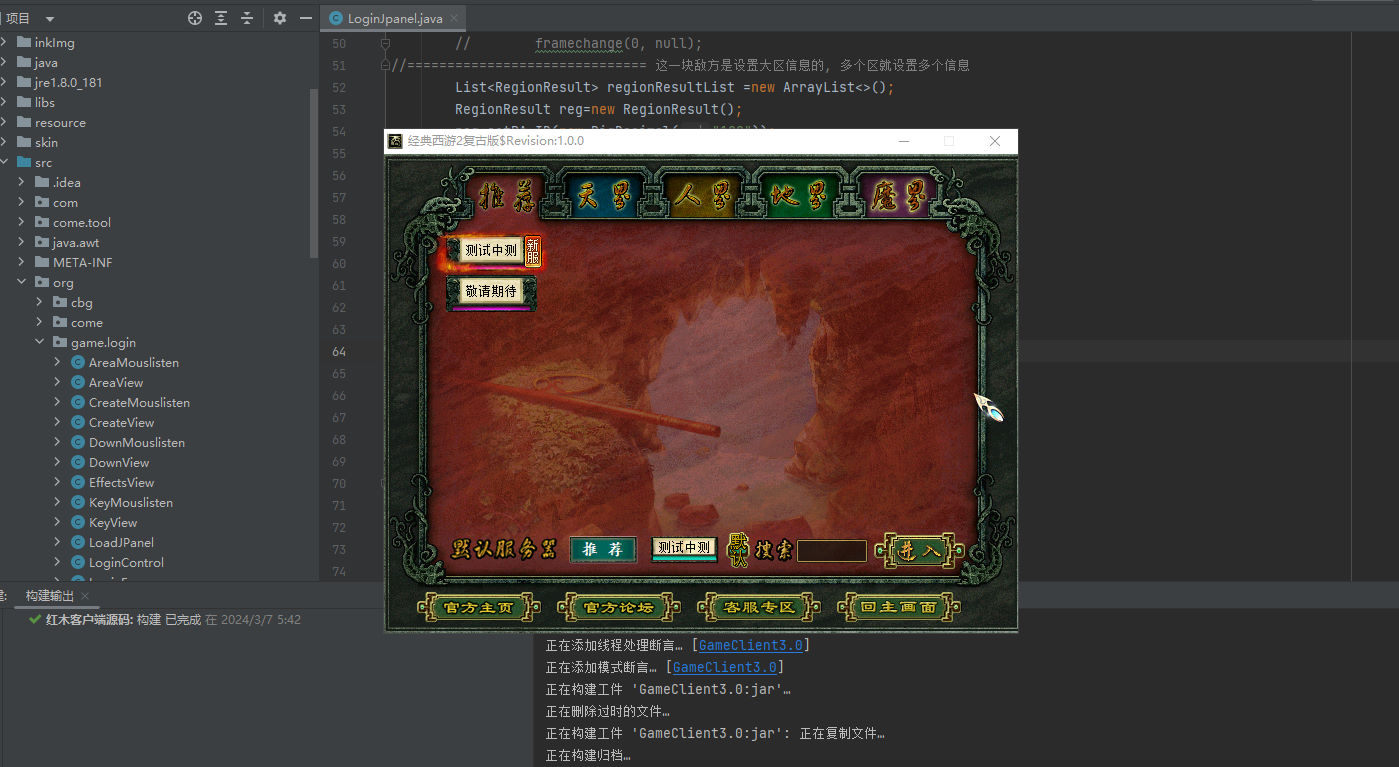1399x767 pixels.
Task: Collapse the game.login package
Action: (x=40, y=342)
